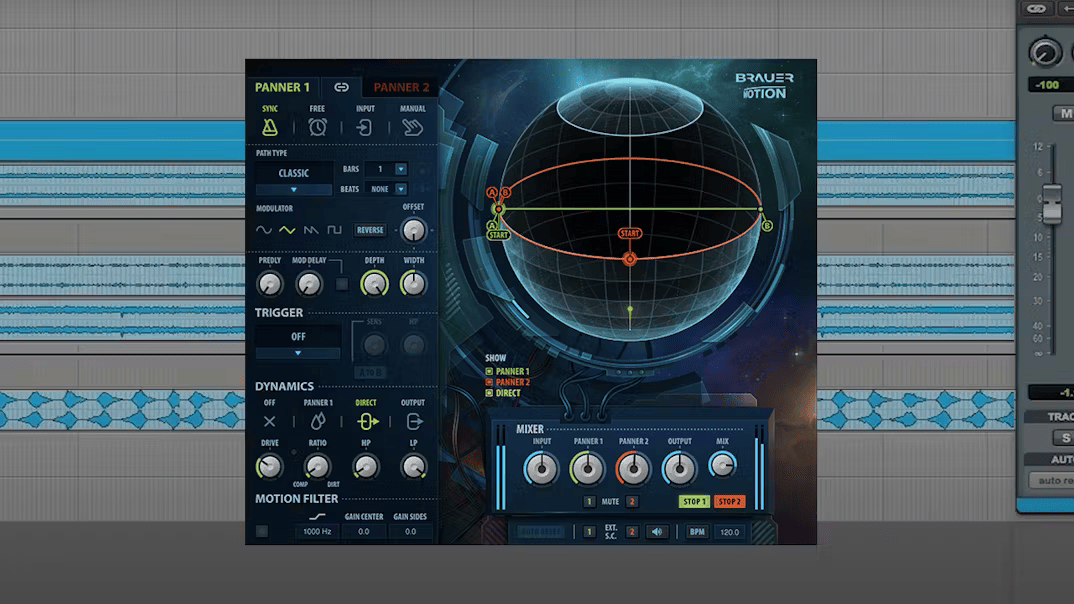Toggle the Mod Delay link square
This screenshot has width=1074, height=604.
(342, 284)
